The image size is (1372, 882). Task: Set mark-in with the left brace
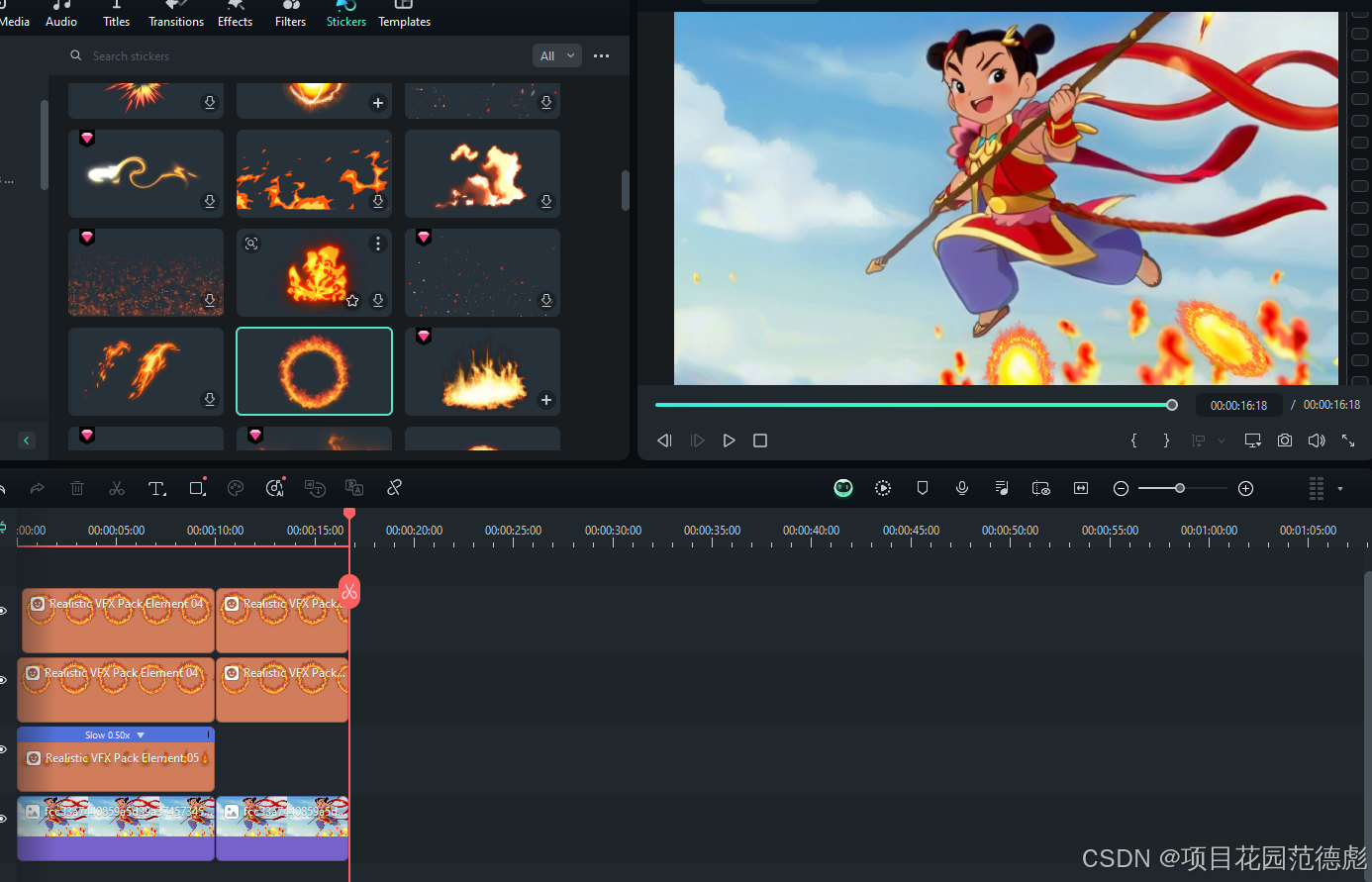coord(1134,441)
